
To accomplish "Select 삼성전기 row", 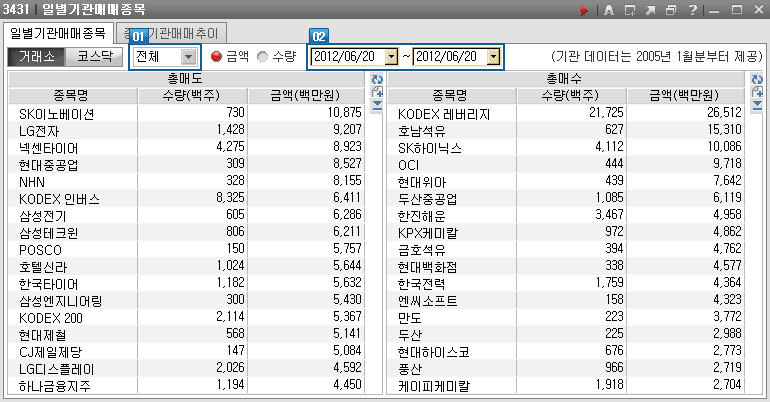I will tap(187, 215).
